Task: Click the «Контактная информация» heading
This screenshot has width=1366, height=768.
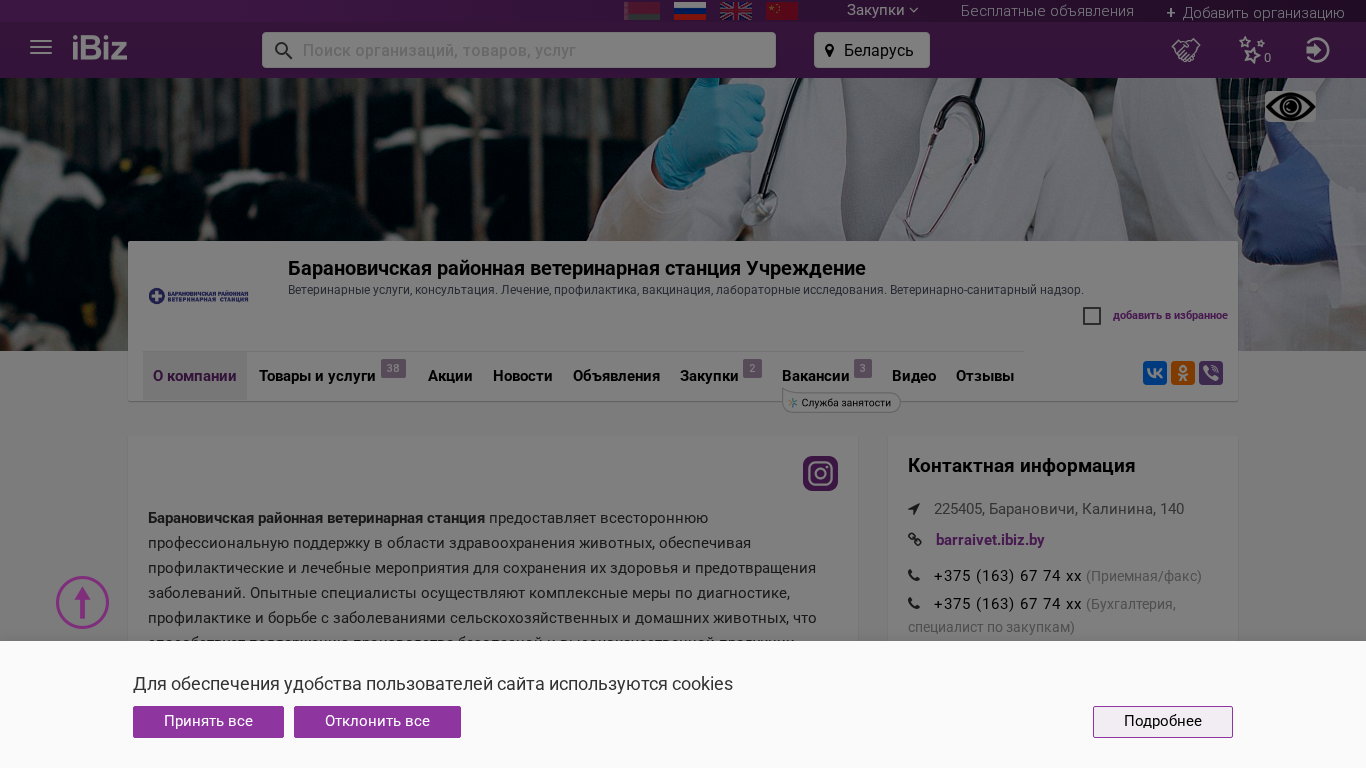Action: click(x=1021, y=465)
